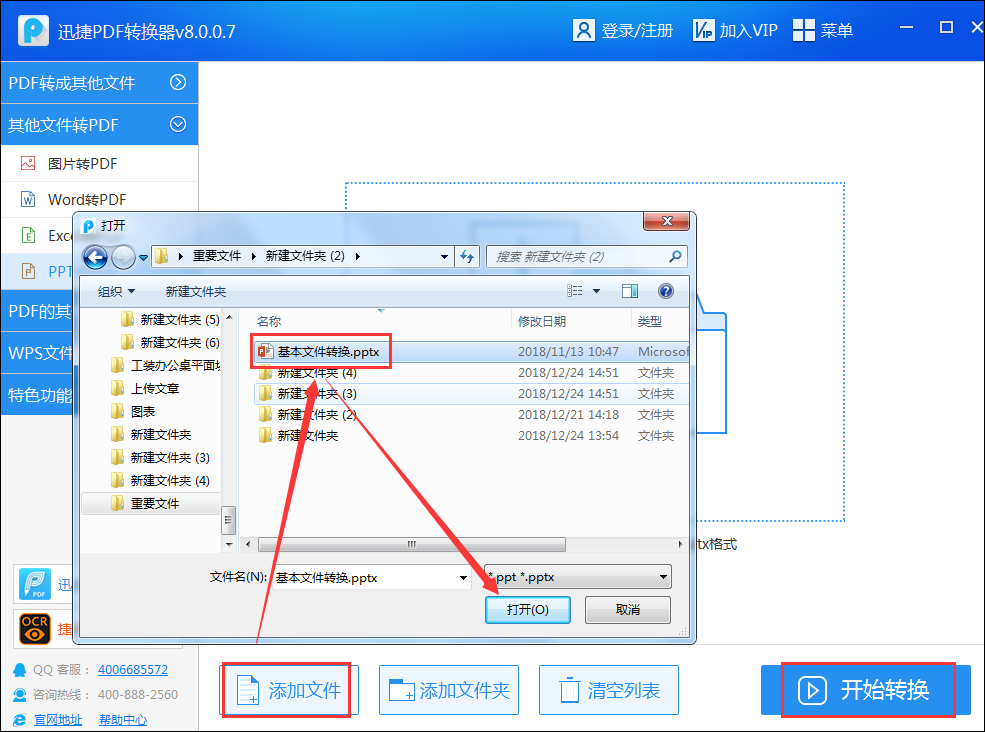Click the 文件名 input field
The image size is (985, 732).
tap(365, 577)
